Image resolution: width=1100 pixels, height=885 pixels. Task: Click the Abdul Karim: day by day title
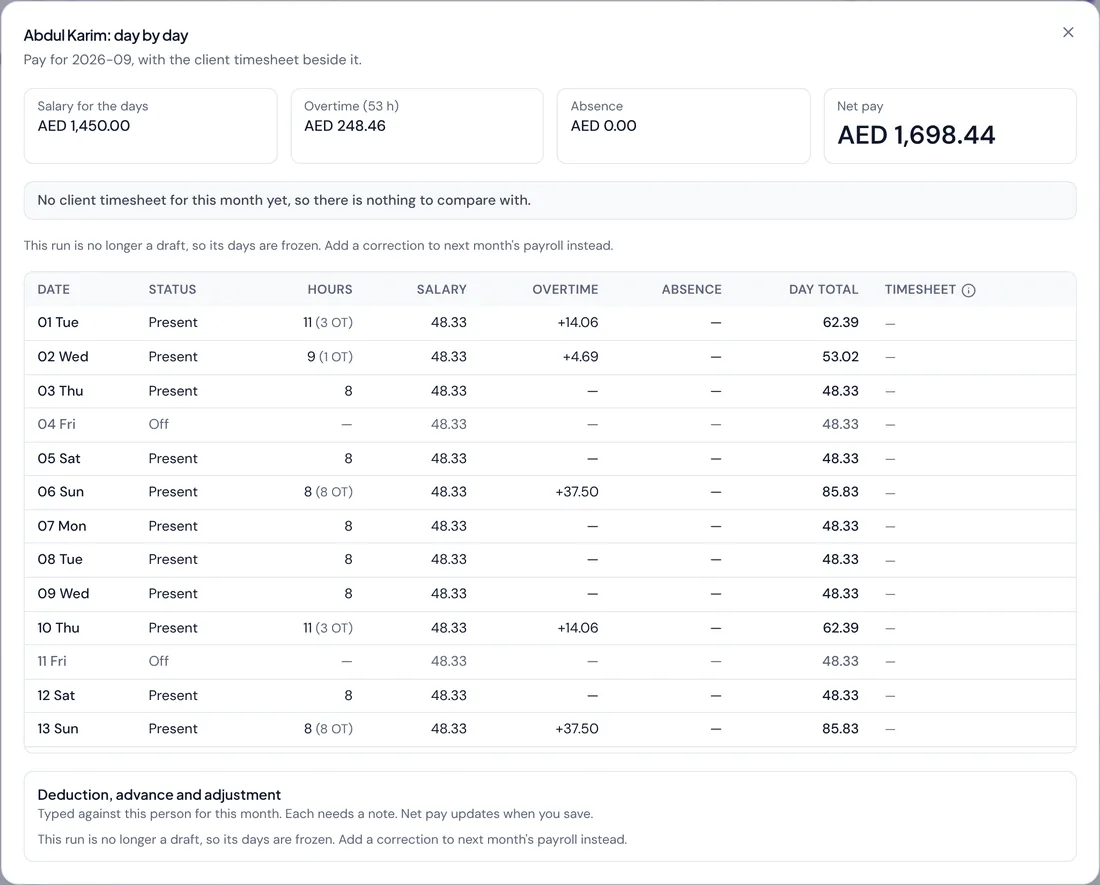(x=106, y=36)
